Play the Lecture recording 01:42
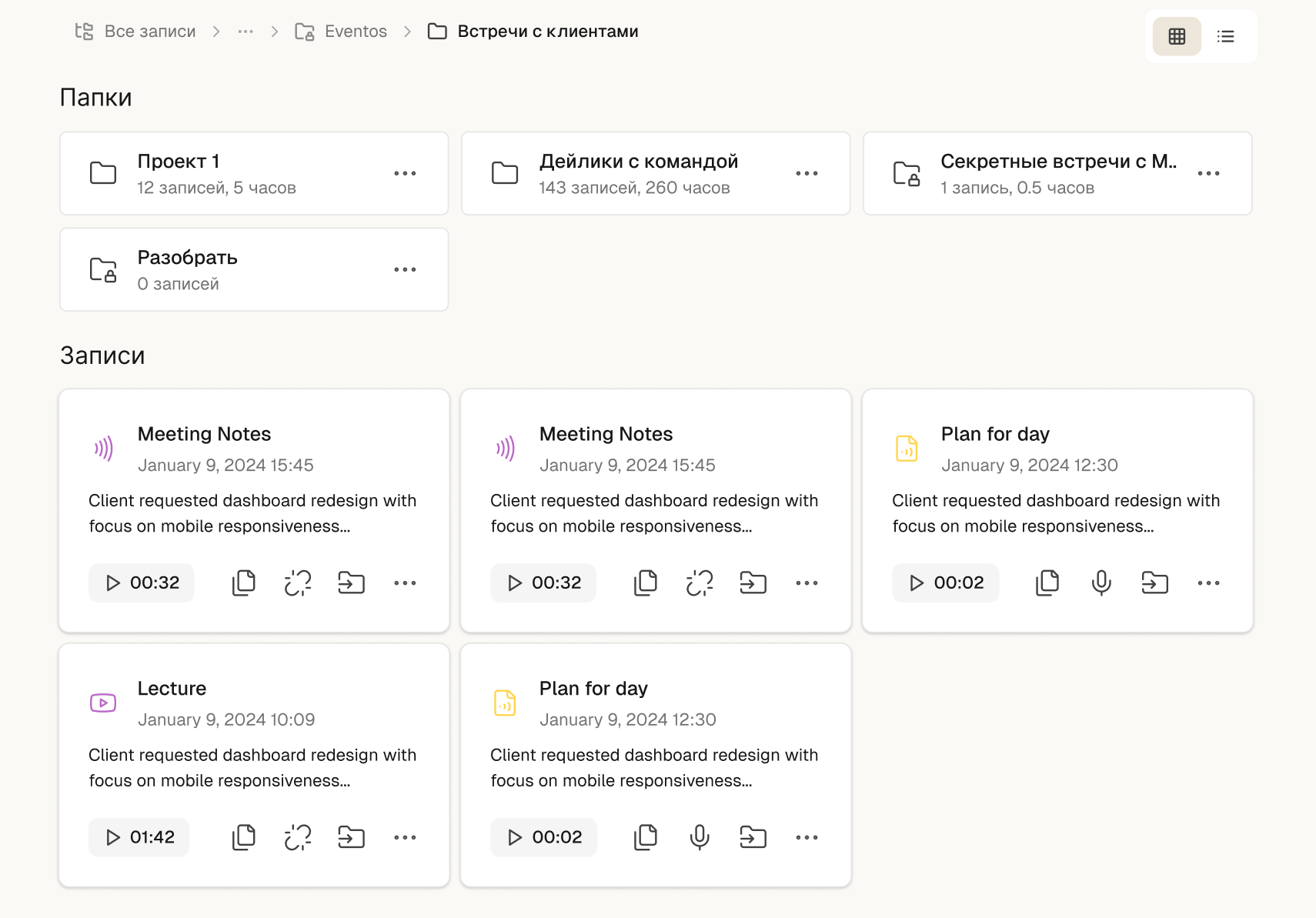1316x918 pixels. click(140, 837)
